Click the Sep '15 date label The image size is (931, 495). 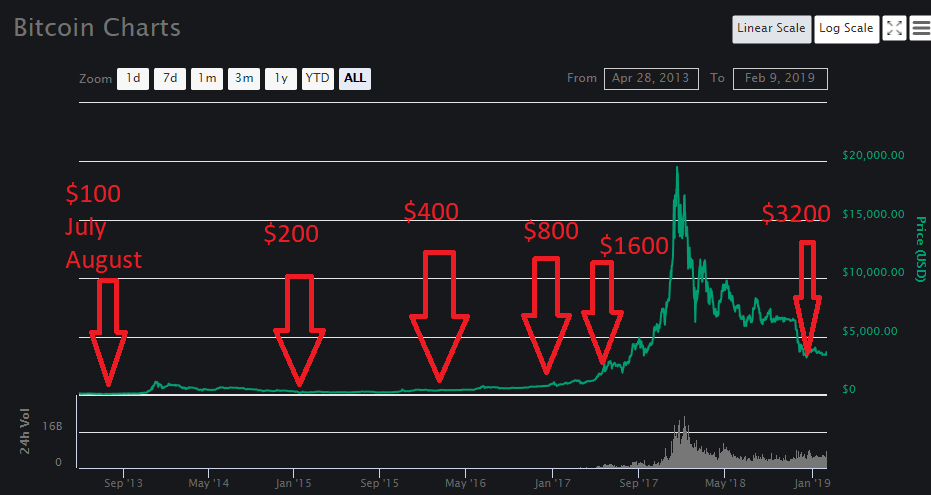click(379, 483)
